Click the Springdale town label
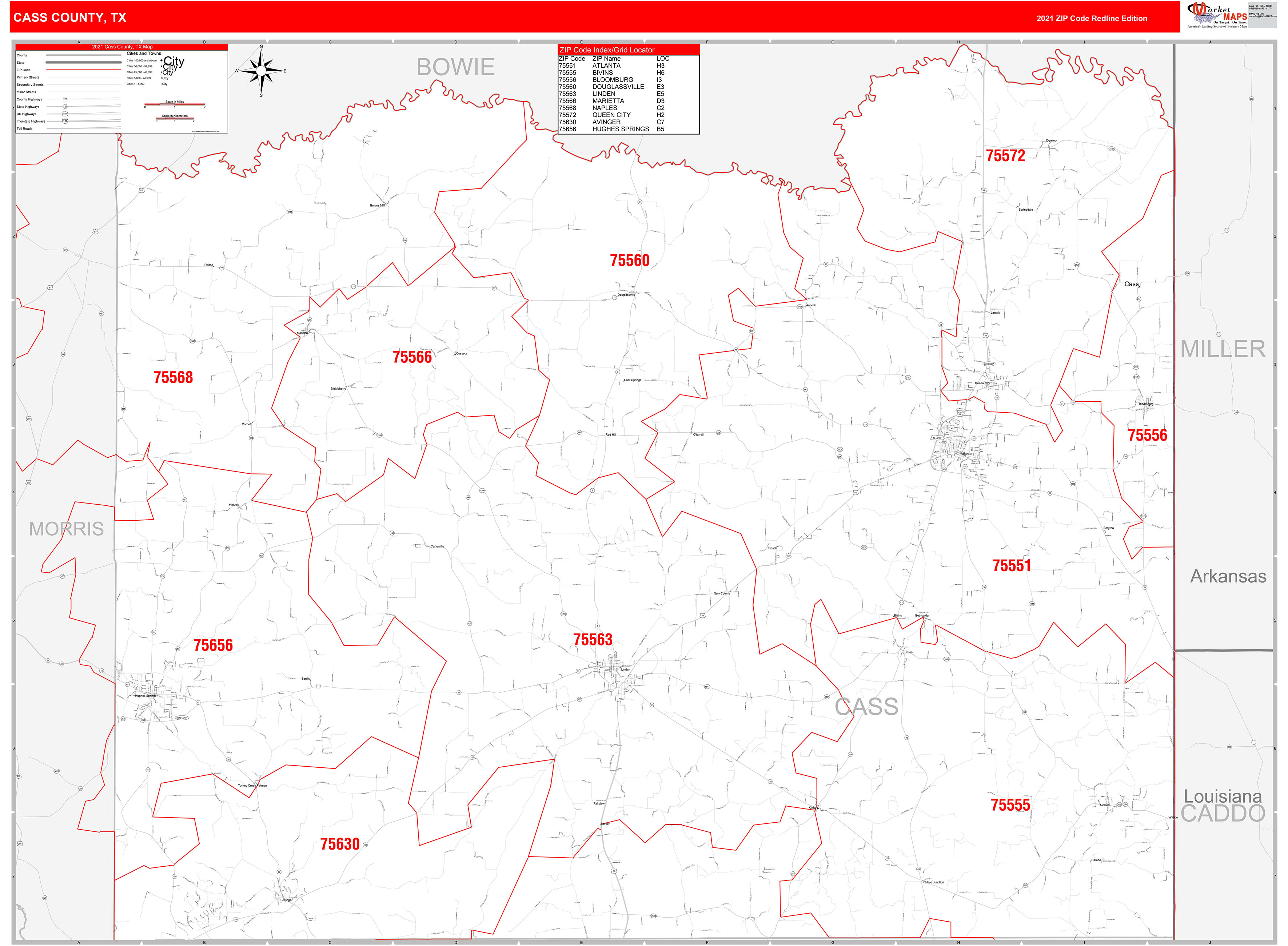The height and width of the screenshot is (946, 1288). 1026,210
